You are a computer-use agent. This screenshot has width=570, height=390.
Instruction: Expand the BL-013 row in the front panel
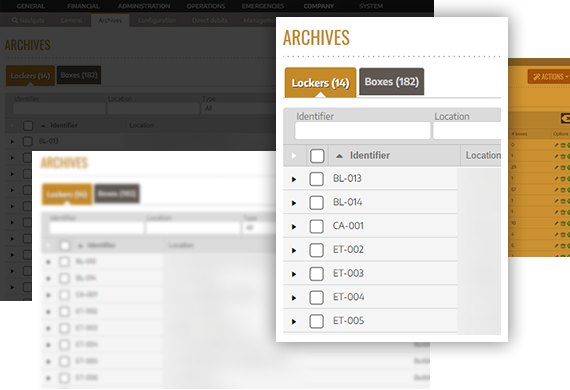[294, 179]
